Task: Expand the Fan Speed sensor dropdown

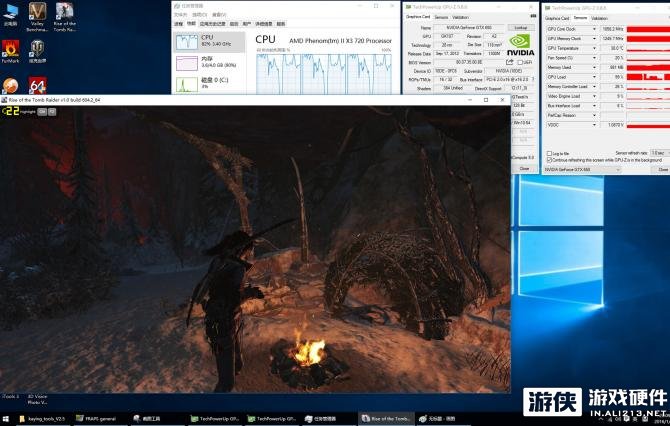Action: (594, 58)
